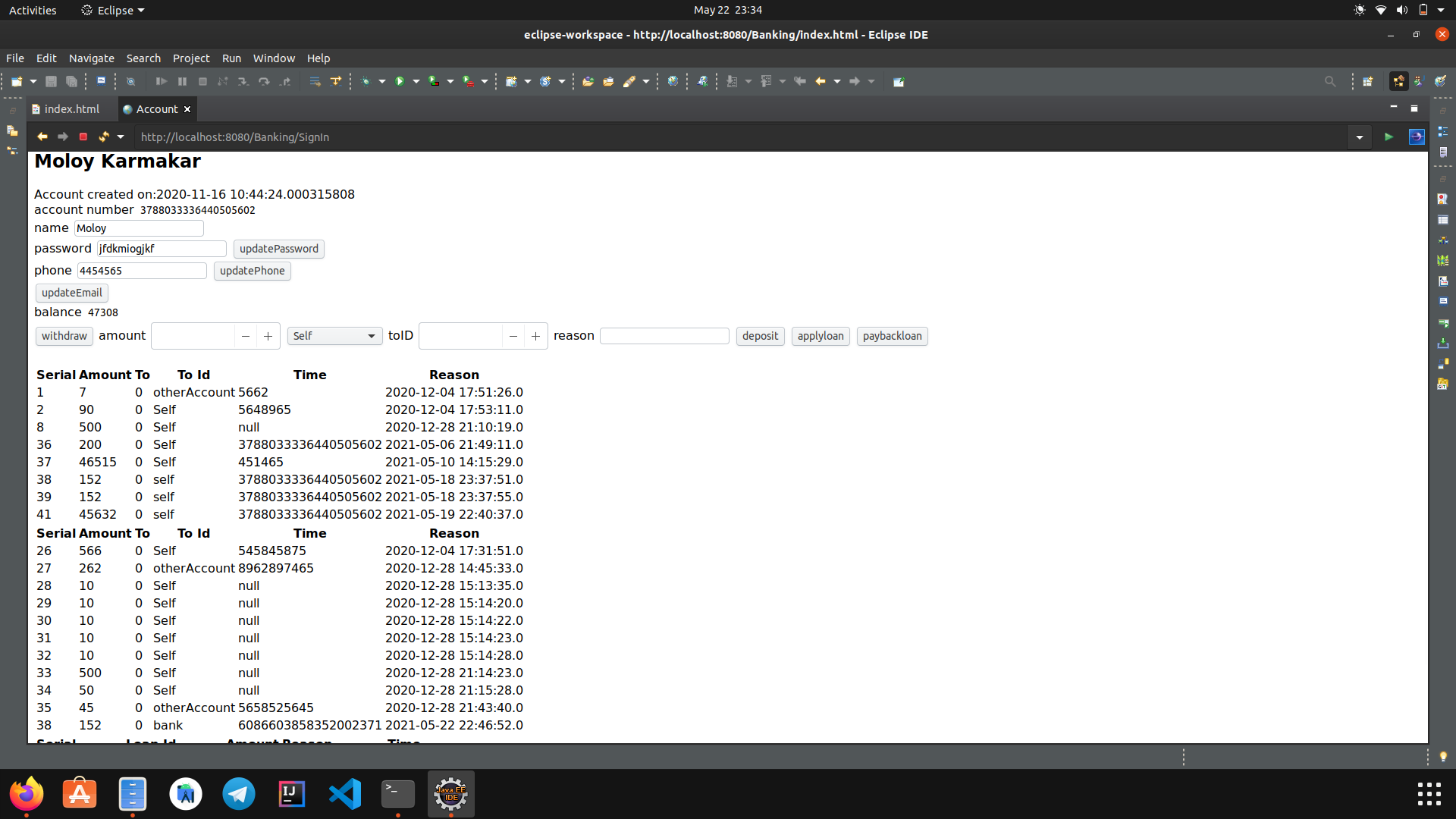
Task: Click the reason text field
Action: point(664,336)
